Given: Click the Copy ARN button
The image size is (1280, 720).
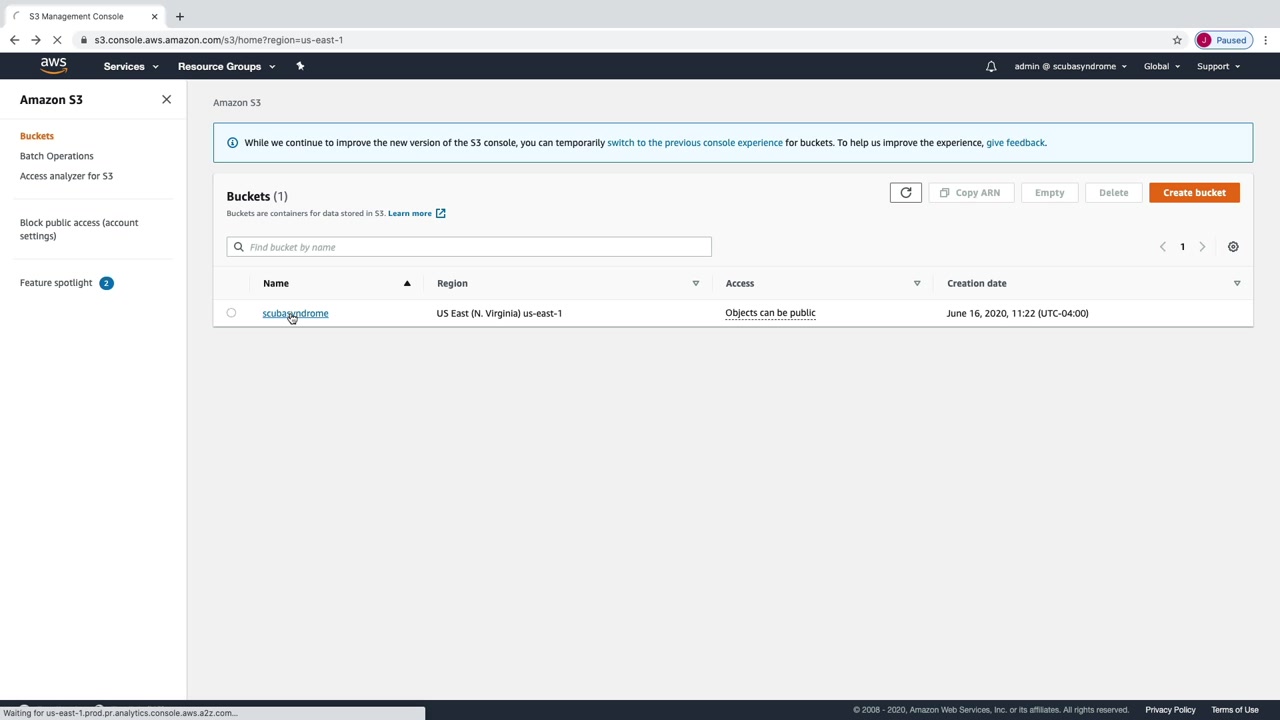Looking at the screenshot, I should (970, 193).
